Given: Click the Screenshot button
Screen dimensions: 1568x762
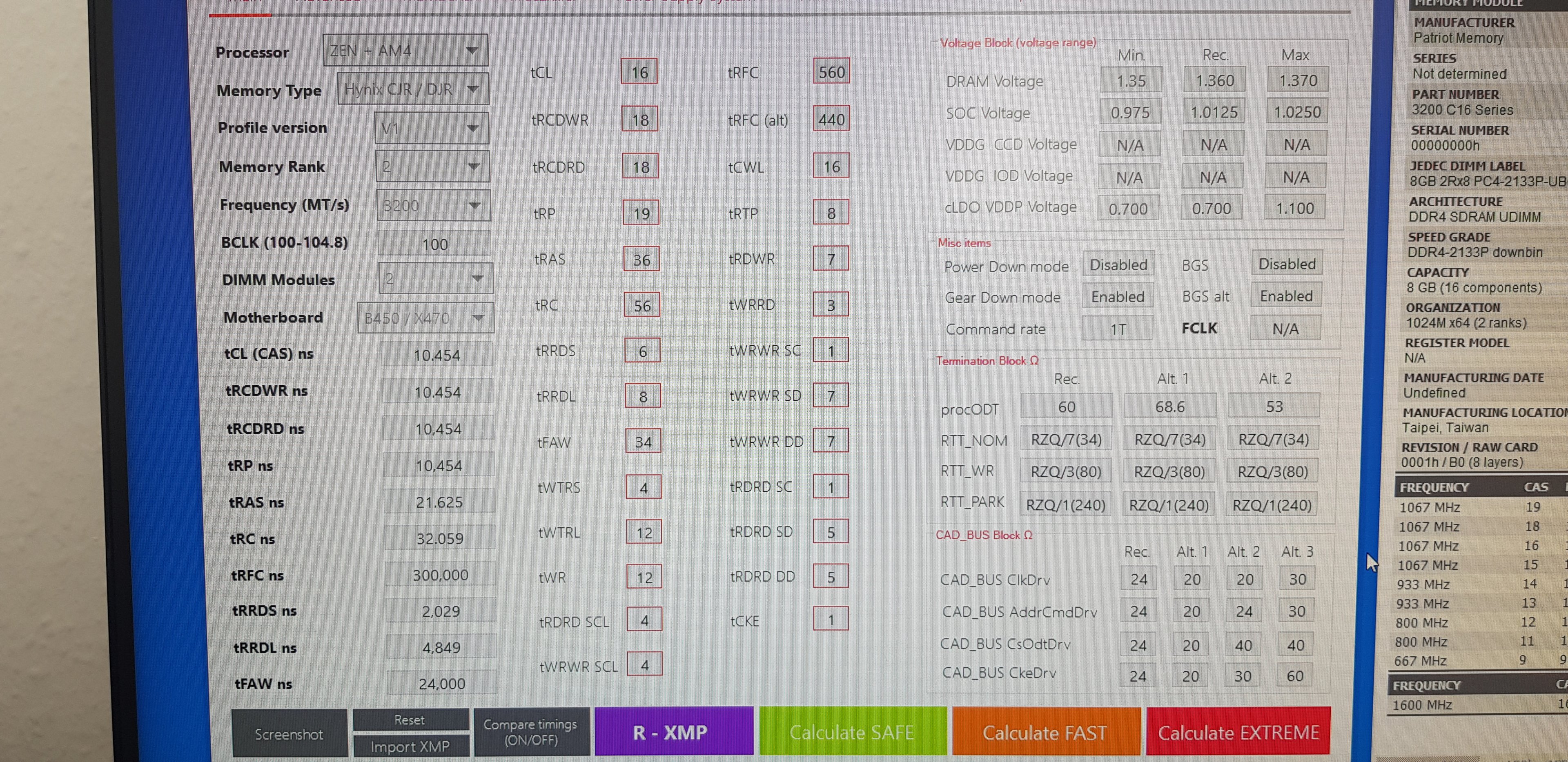Looking at the screenshot, I should [x=289, y=735].
